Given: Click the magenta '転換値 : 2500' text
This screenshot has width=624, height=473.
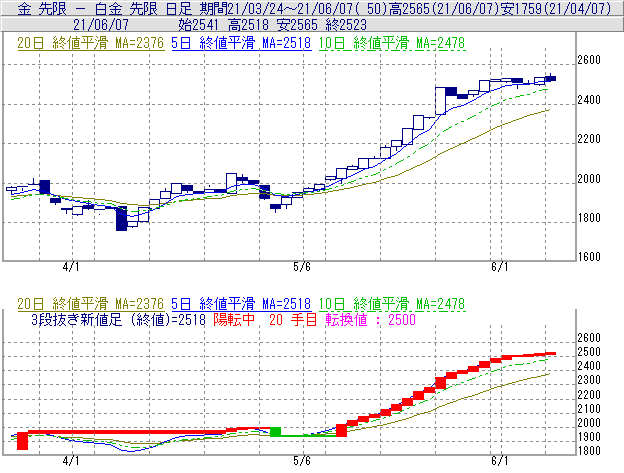Looking at the screenshot, I should (370, 319).
